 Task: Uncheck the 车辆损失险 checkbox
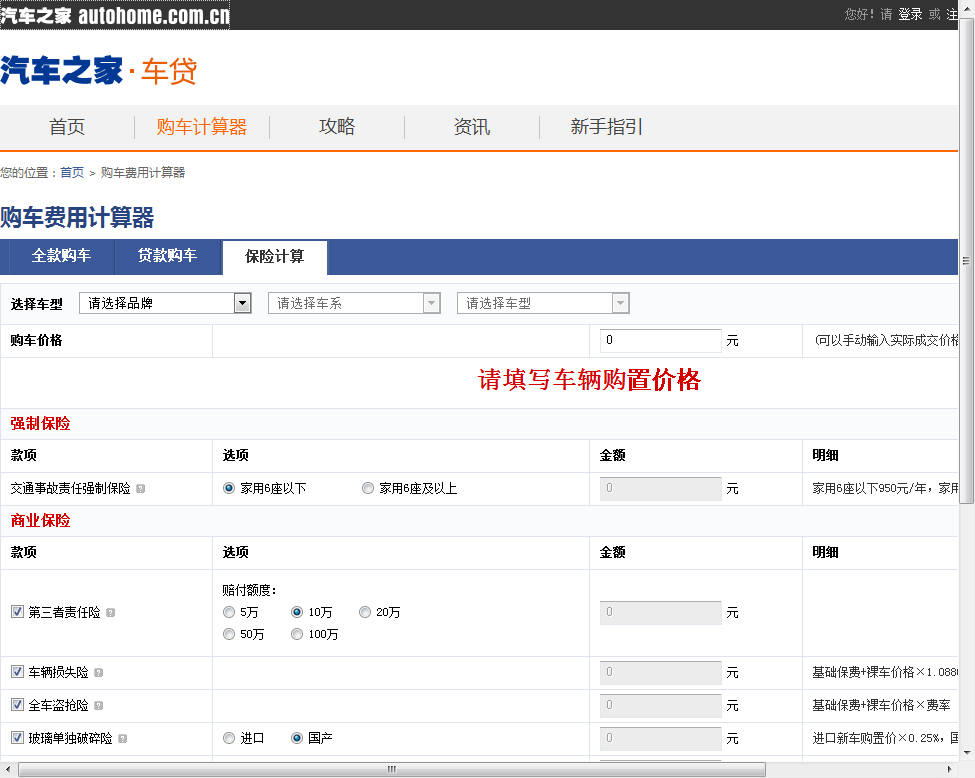coord(17,672)
